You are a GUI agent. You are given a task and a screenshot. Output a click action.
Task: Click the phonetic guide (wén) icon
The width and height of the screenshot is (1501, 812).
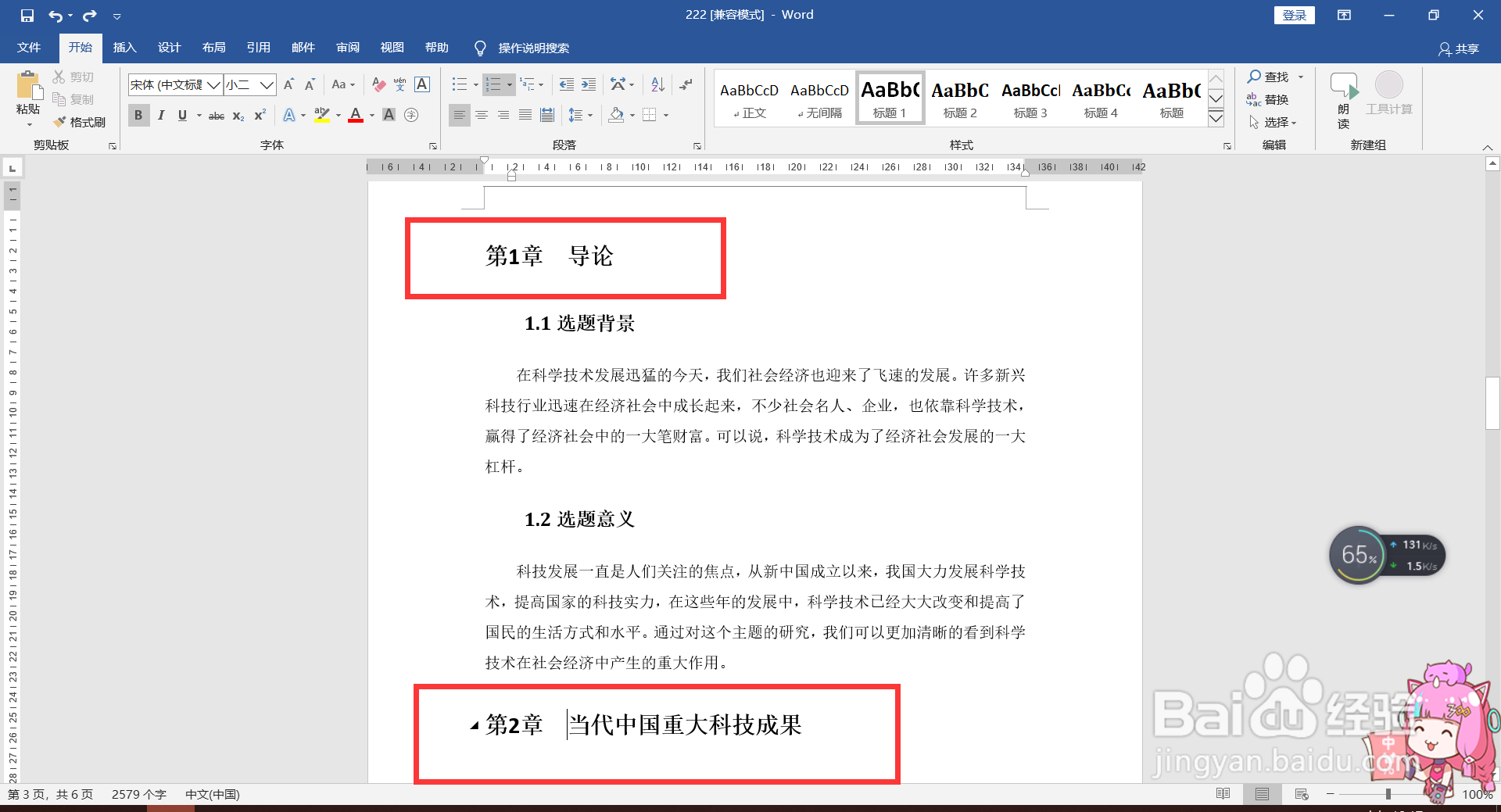click(400, 84)
